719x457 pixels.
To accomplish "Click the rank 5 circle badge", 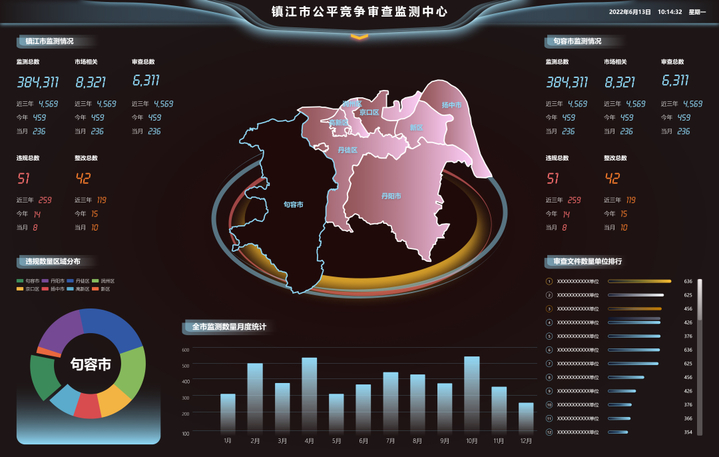I will click(549, 336).
